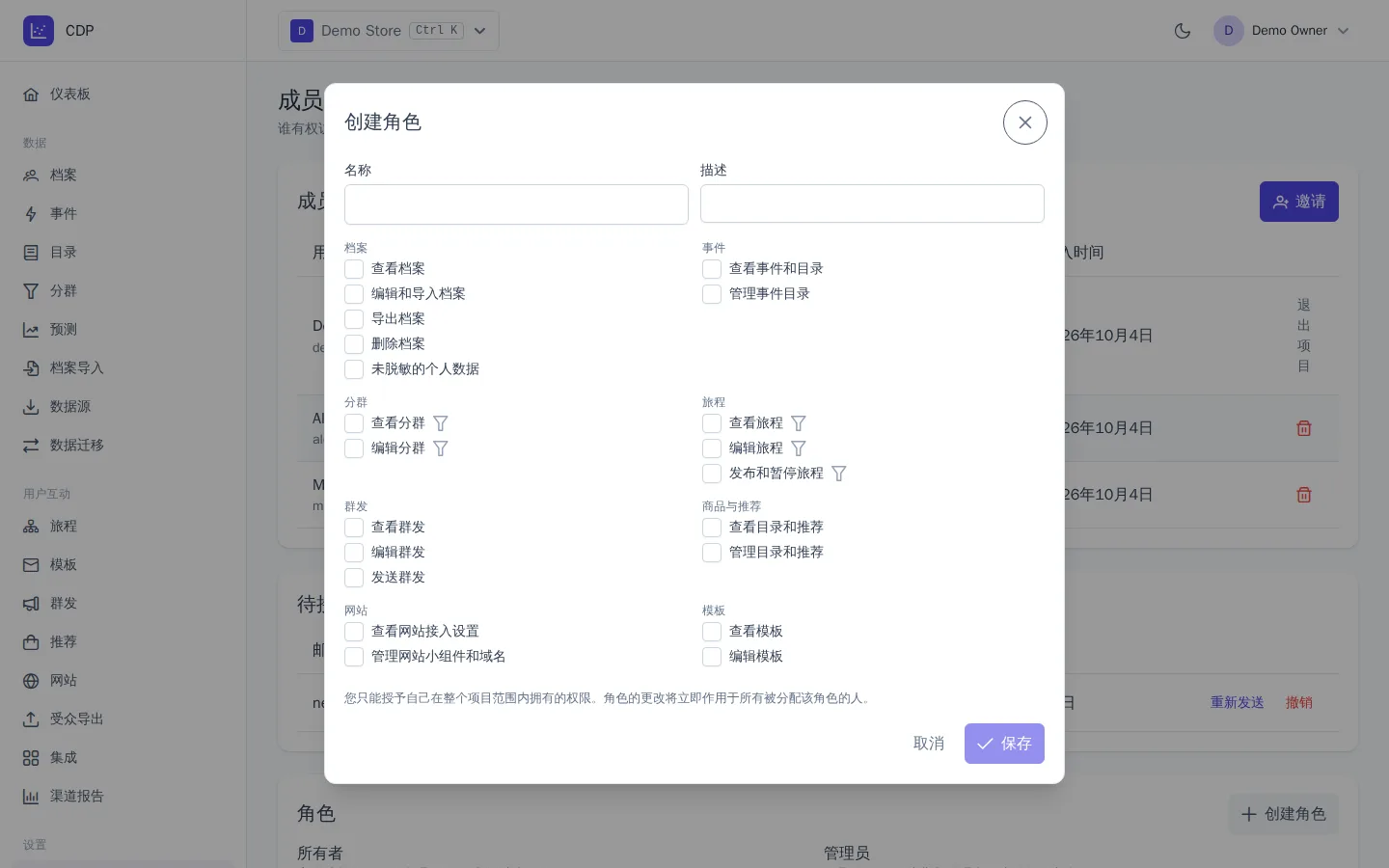Click the CDP logo icon
This screenshot has height=868, width=1389.
pyautogui.click(x=39, y=31)
